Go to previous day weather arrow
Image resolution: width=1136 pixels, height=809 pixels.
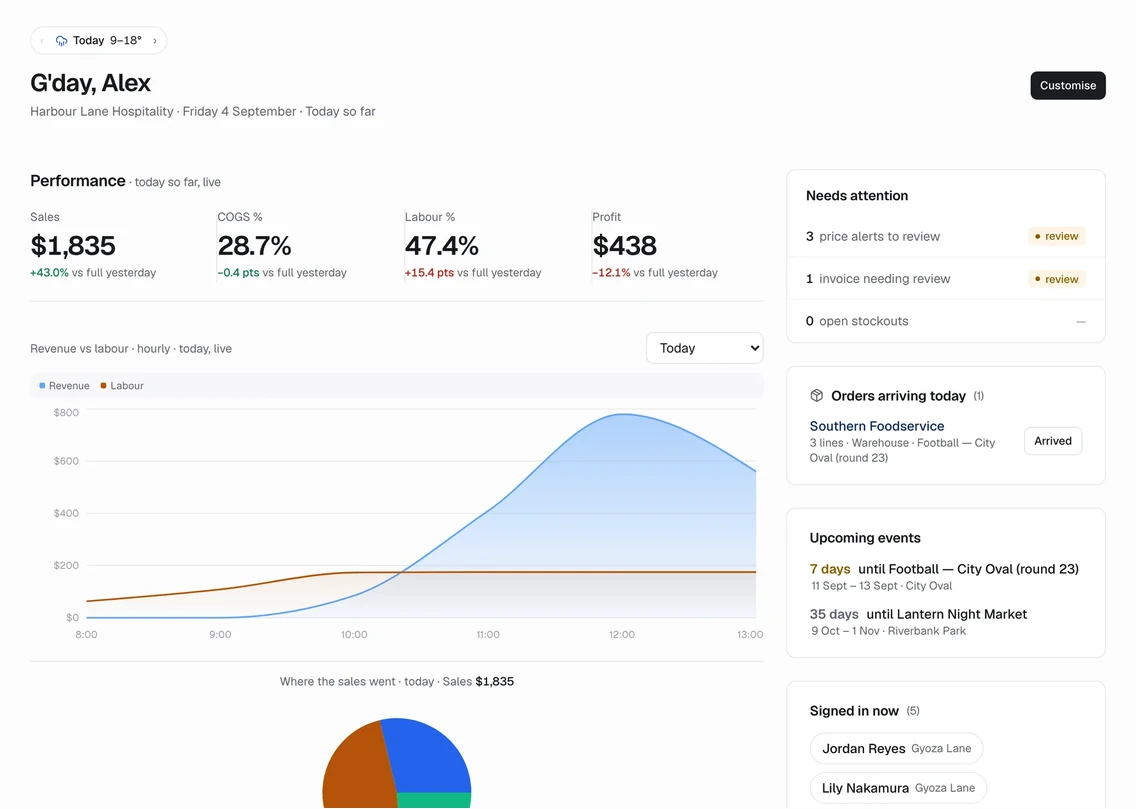pos(42,41)
